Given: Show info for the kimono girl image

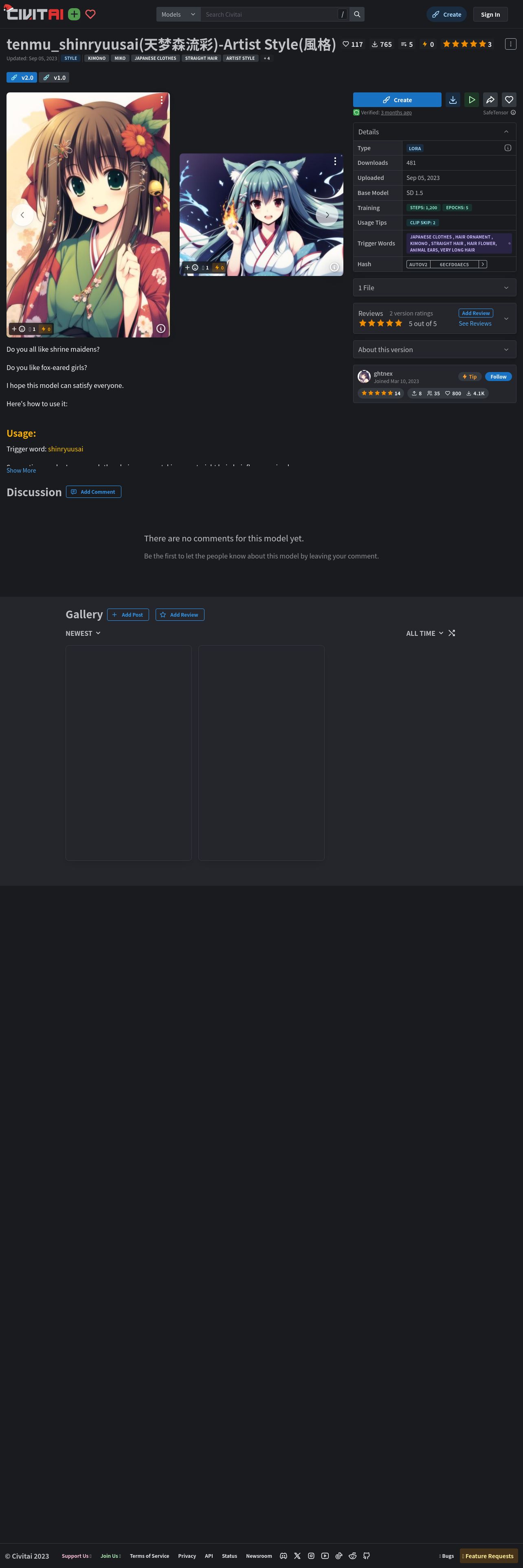Looking at the screenshot, I should (161, 328).
